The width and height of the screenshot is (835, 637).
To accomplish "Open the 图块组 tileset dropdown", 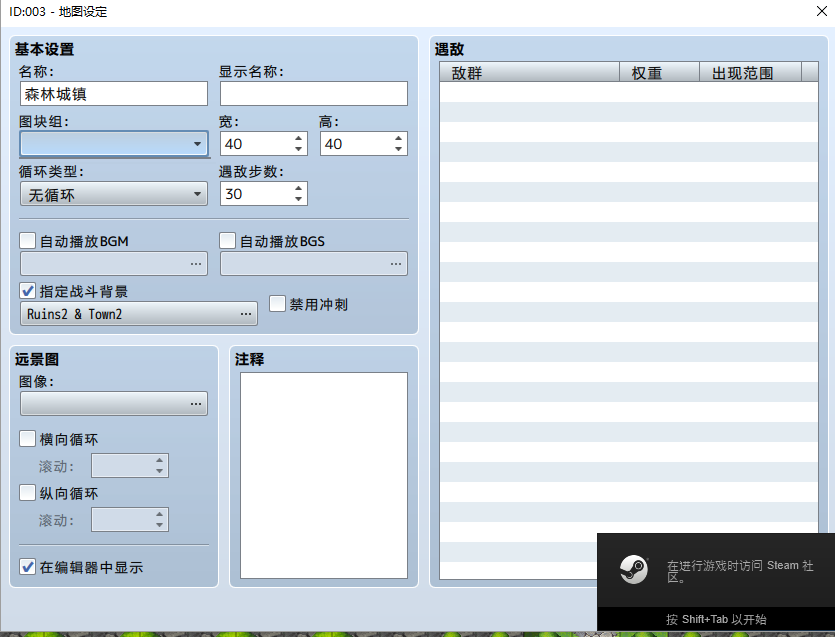I will 114,144.
